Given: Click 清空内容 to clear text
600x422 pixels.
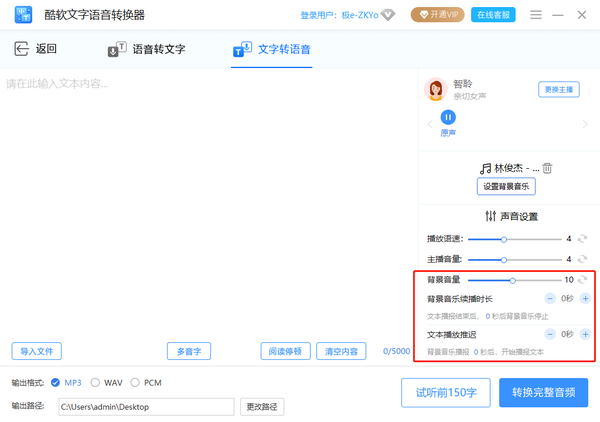Looking at the screenshot, I should coord(341,351).
